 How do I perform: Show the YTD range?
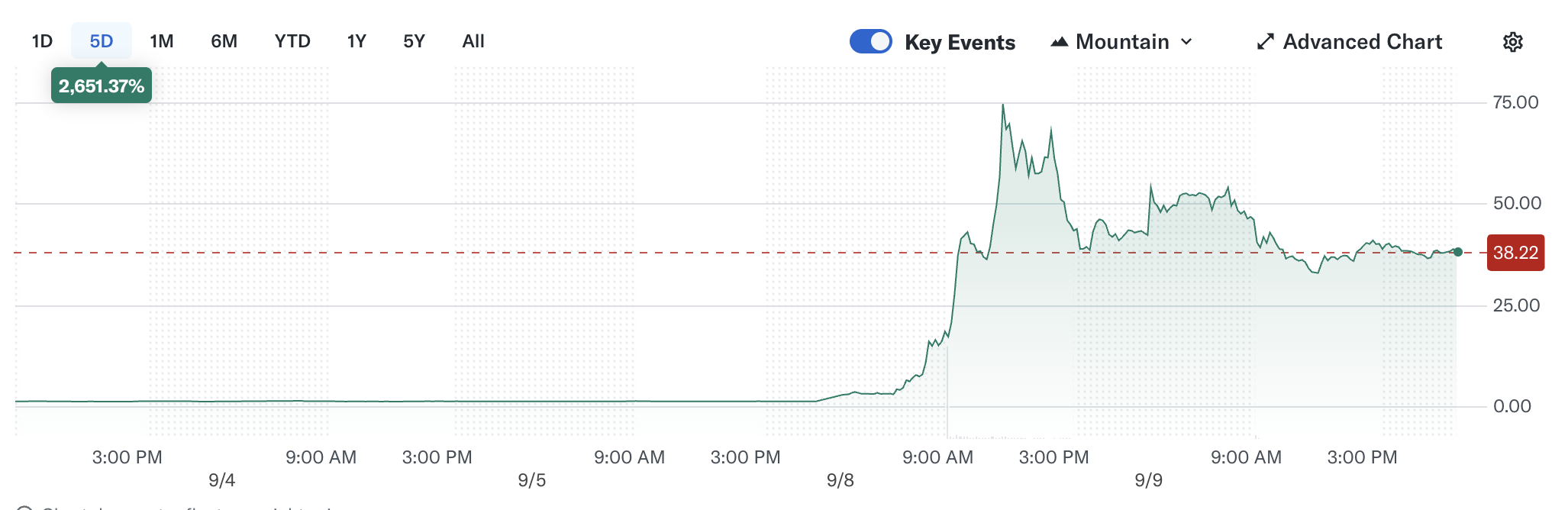(x=292, y=41)
